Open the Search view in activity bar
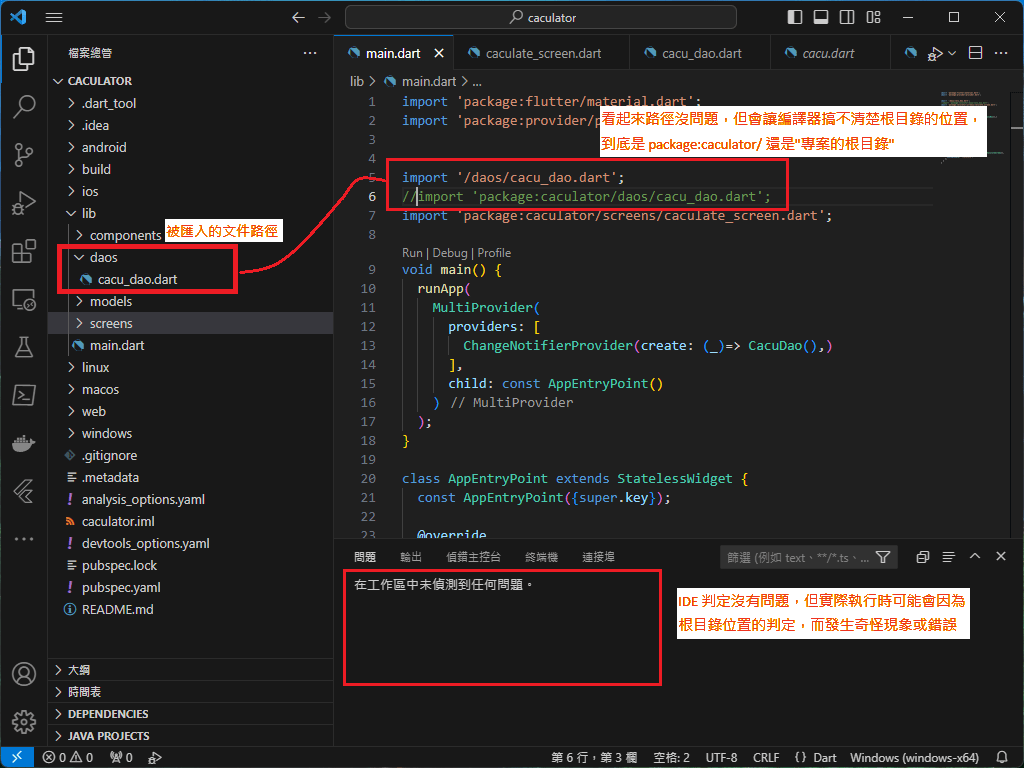The height and width of the screenshot is (768, 1024). click(24, 106)
